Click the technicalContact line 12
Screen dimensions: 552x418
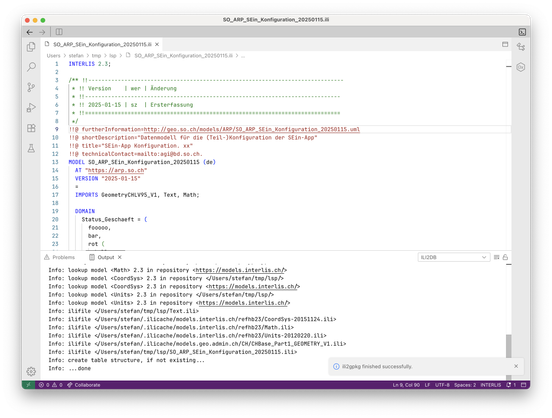click(136, 154)
